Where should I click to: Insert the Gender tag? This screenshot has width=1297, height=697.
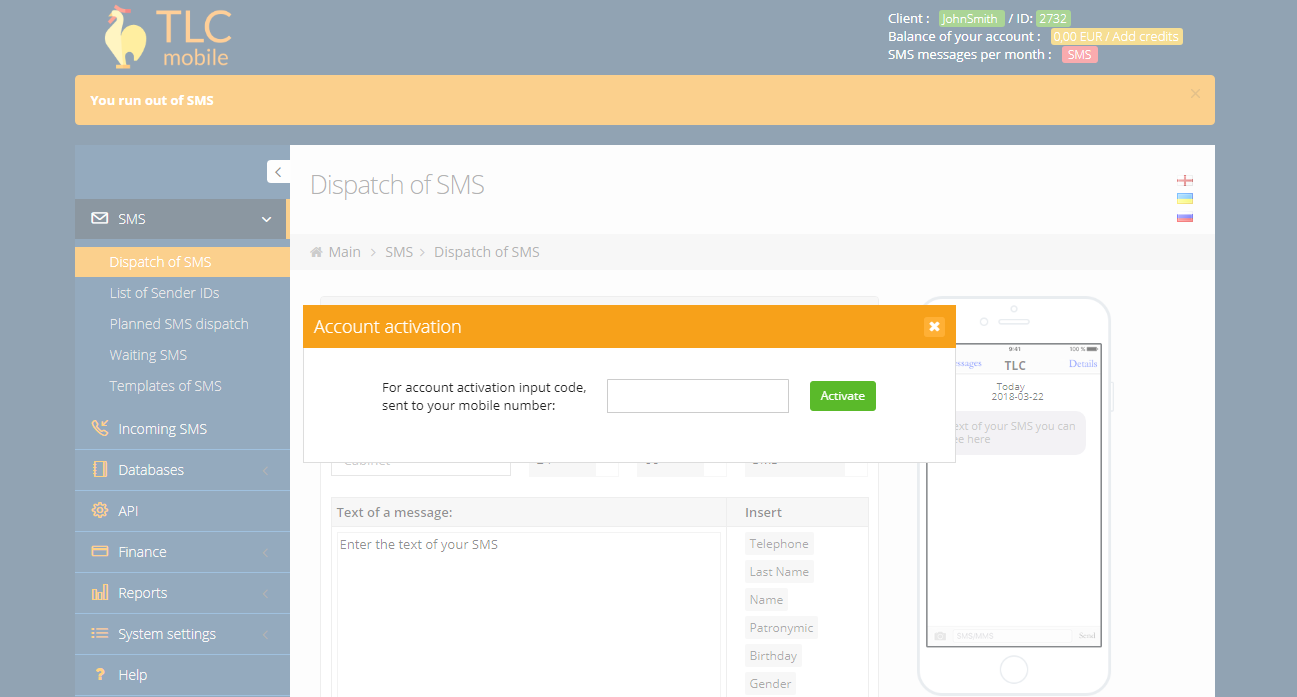point(770,684)
